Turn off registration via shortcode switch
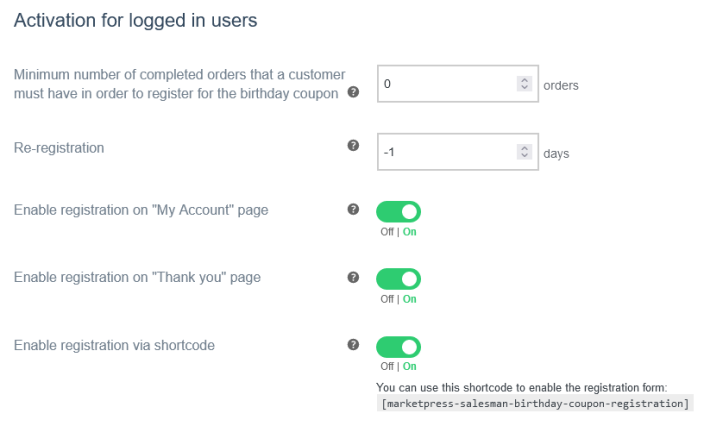Viewport: 704px width, 426px height. coord(398,346)
